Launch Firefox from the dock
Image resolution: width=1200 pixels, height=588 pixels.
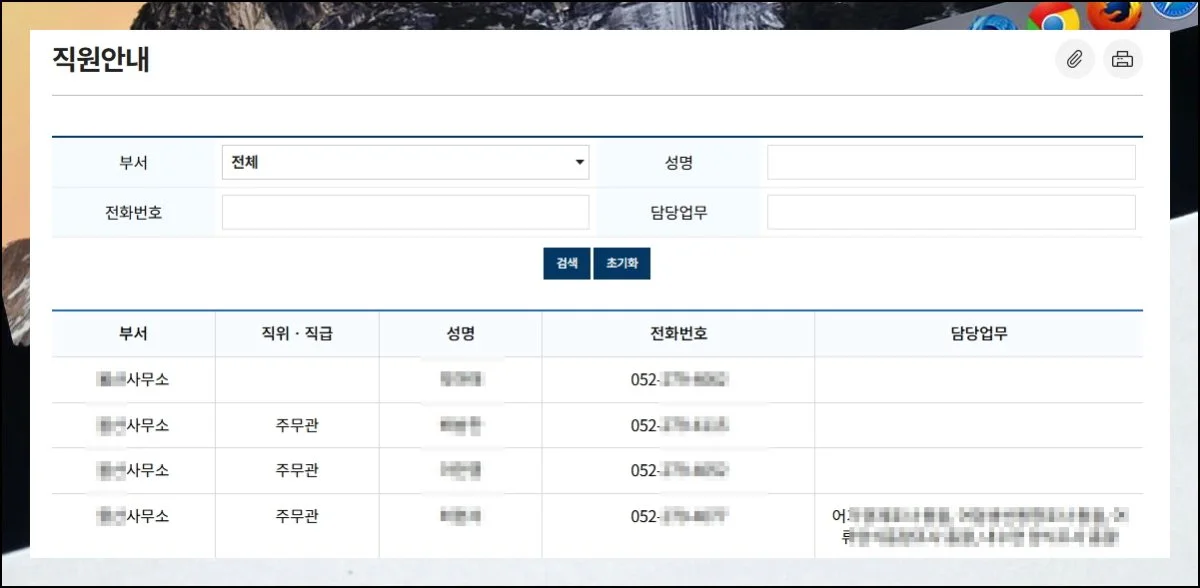(x=1113, y=13)
